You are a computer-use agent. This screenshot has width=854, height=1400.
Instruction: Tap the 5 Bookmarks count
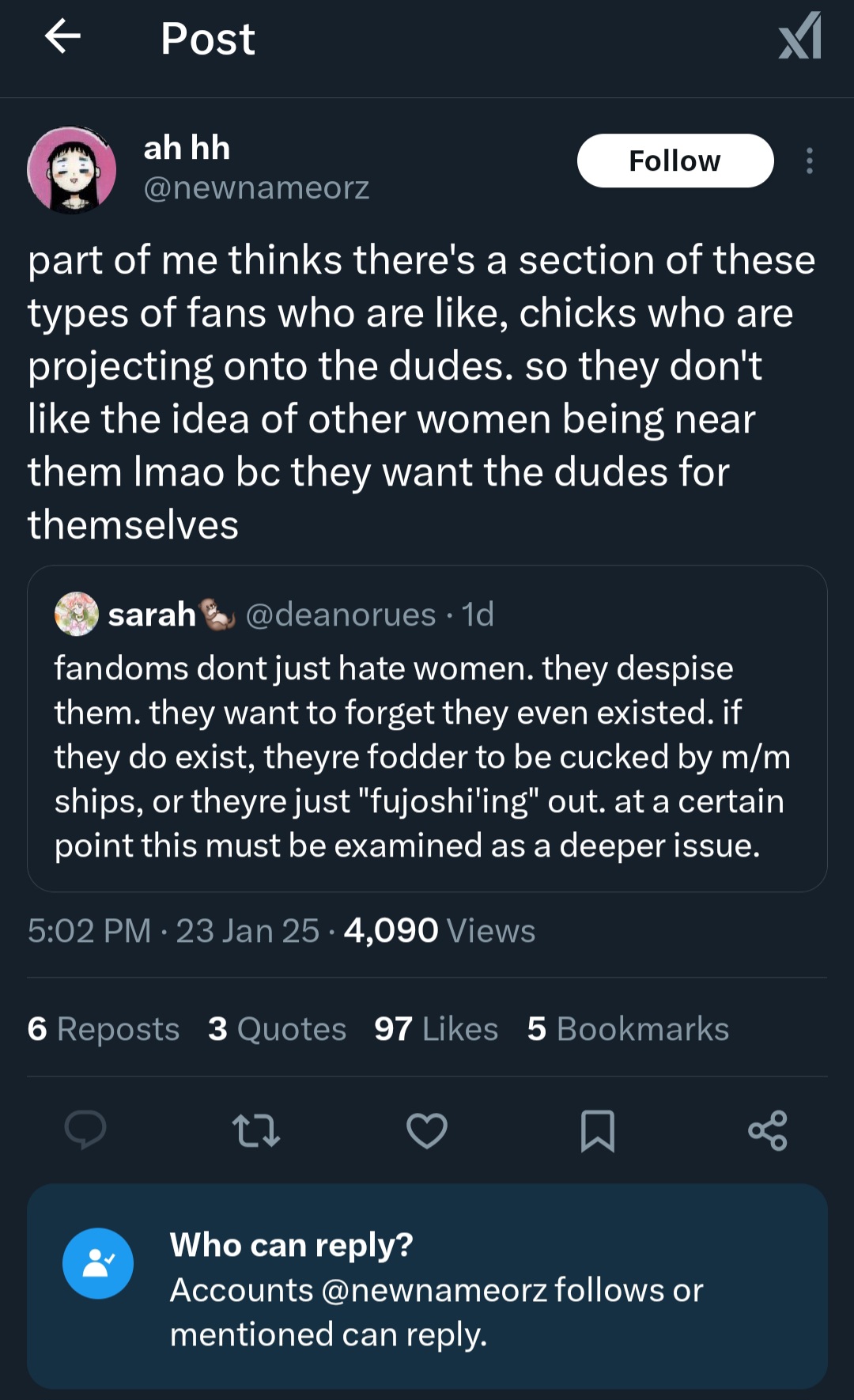[x=628, y=1029]
